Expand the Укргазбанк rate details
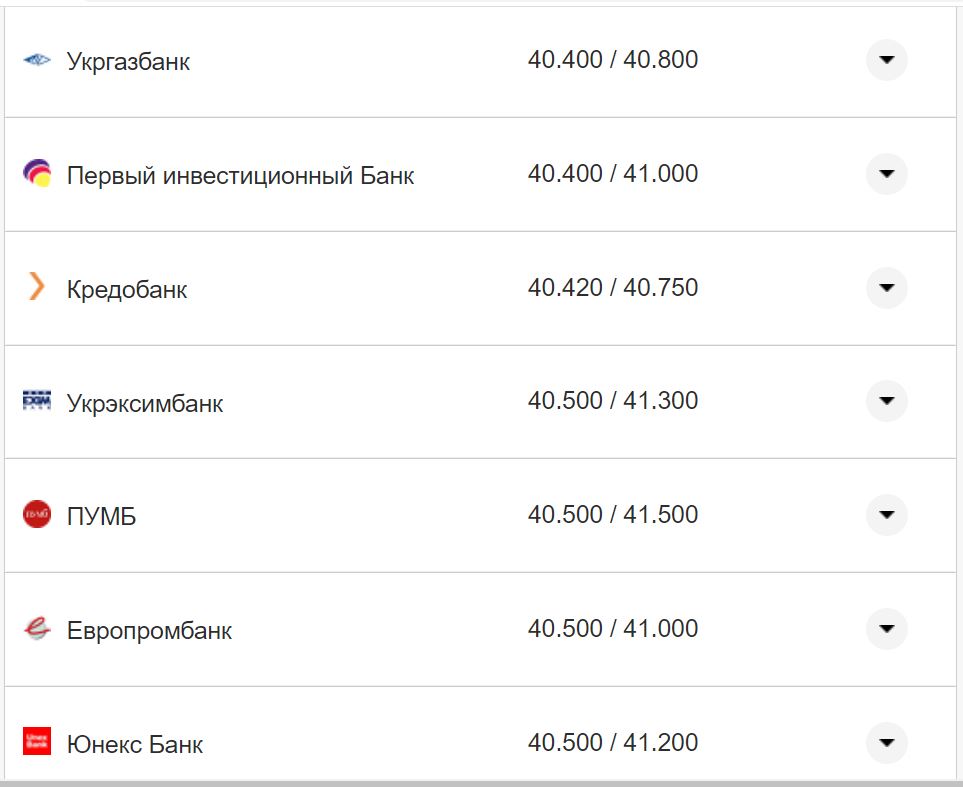The height and width of the screenshot is (787, 963). (x=886, y=60)
